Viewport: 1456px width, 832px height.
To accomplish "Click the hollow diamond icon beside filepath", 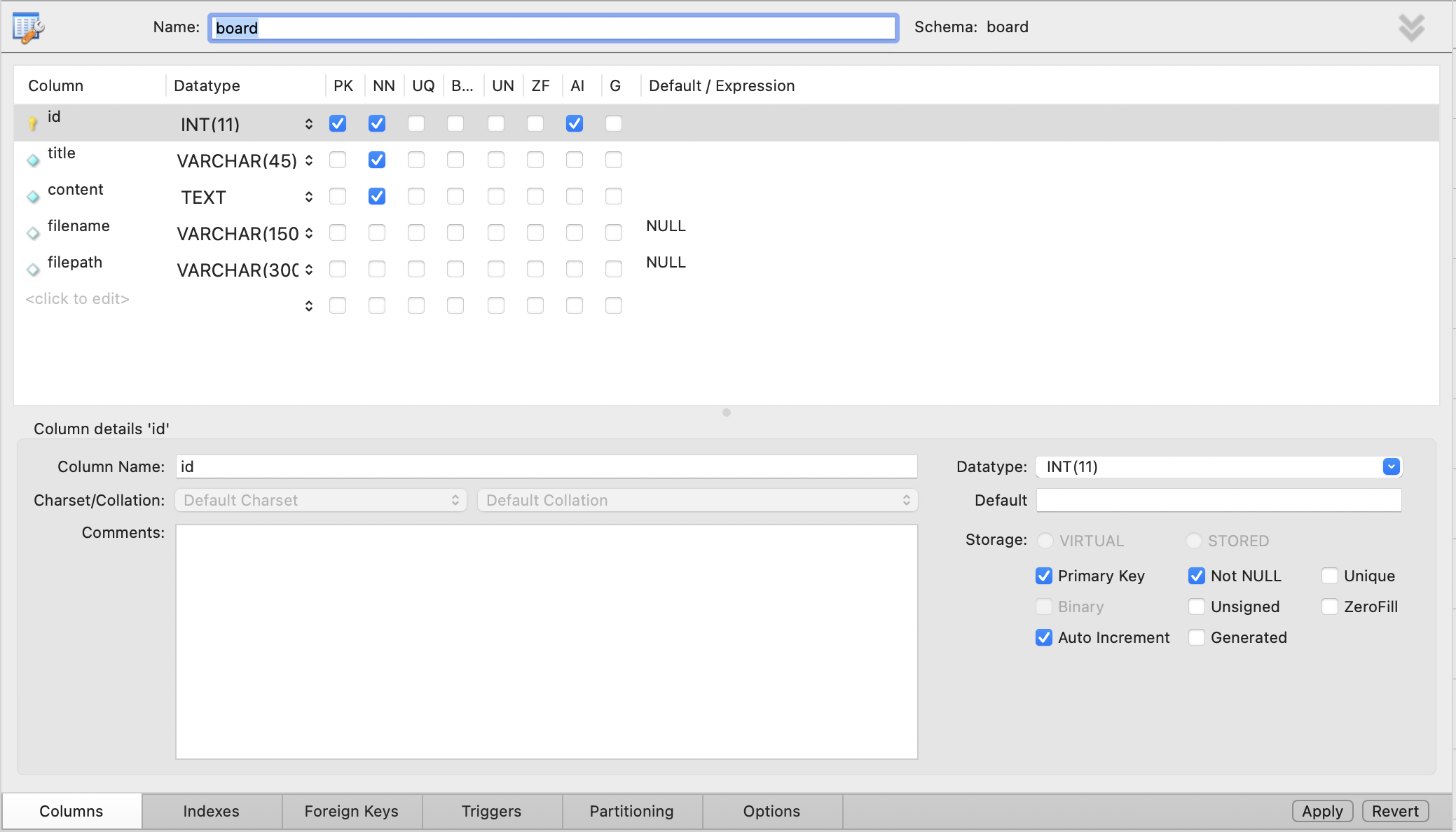I will click(x=33, y=270).
